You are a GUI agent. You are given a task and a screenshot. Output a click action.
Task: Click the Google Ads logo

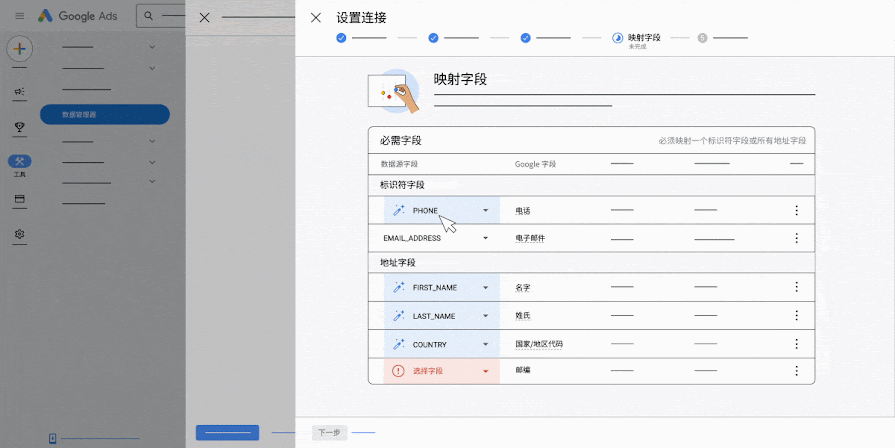tap(78, 16)
